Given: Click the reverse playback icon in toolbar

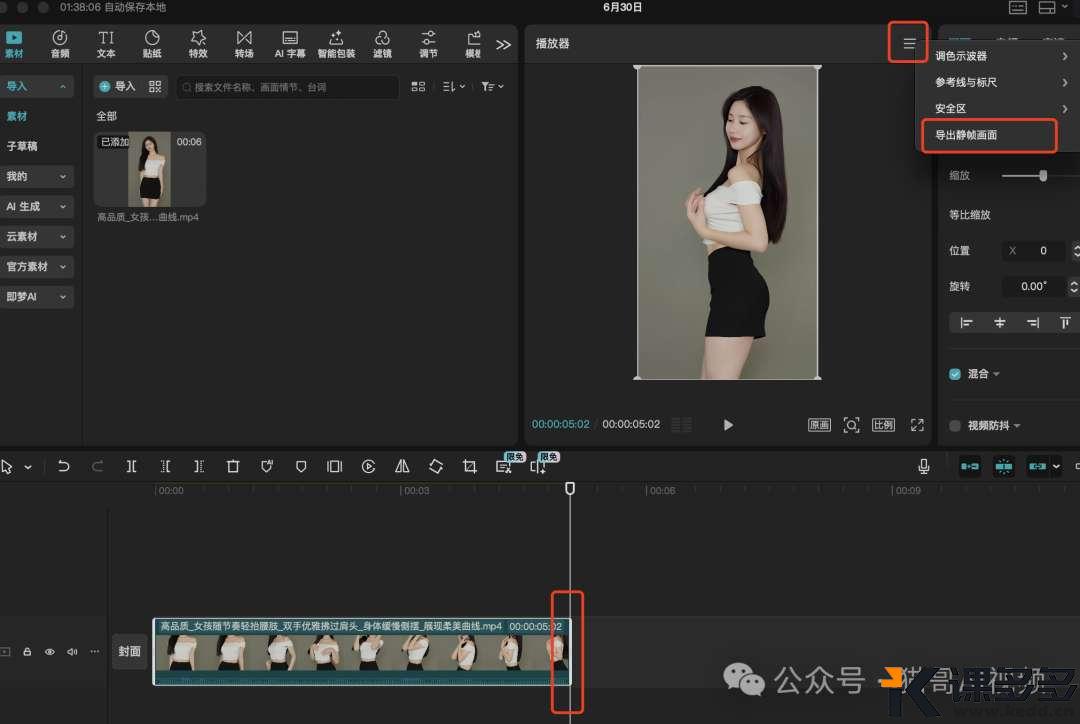Looking at the screenshot, I should [x=368, y=466].
